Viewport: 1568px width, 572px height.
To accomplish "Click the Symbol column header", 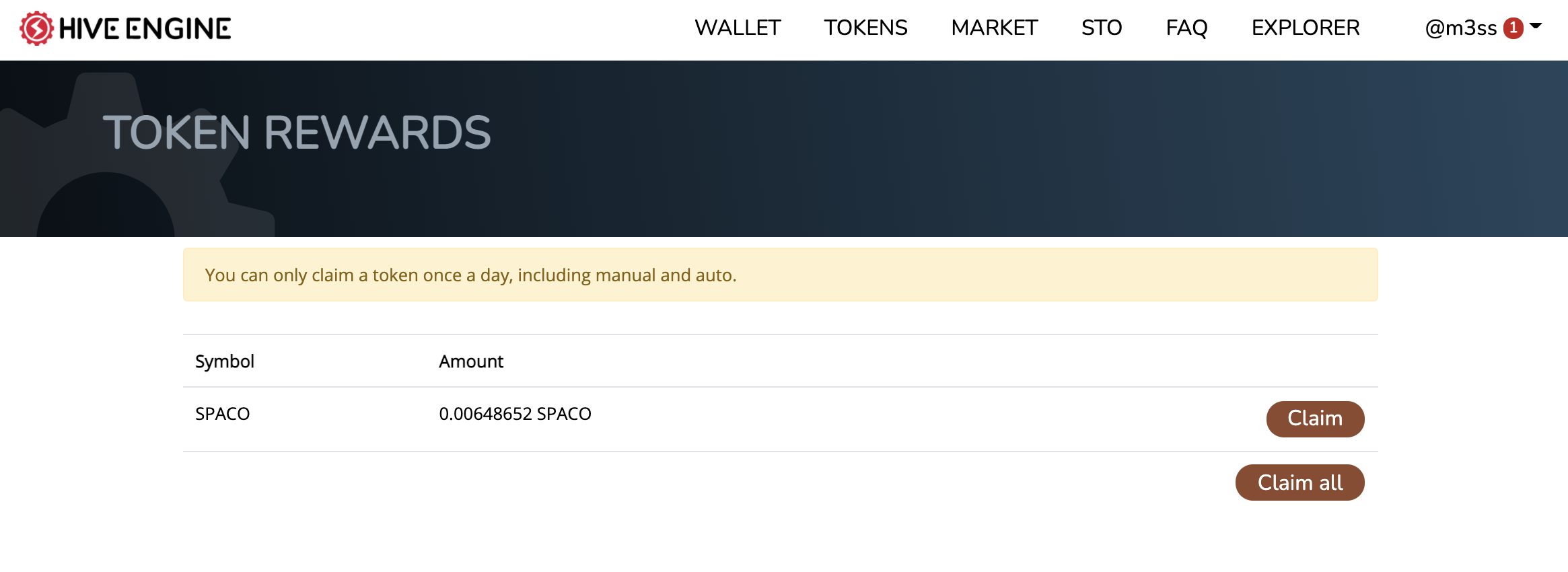I will tap(225, 361).
